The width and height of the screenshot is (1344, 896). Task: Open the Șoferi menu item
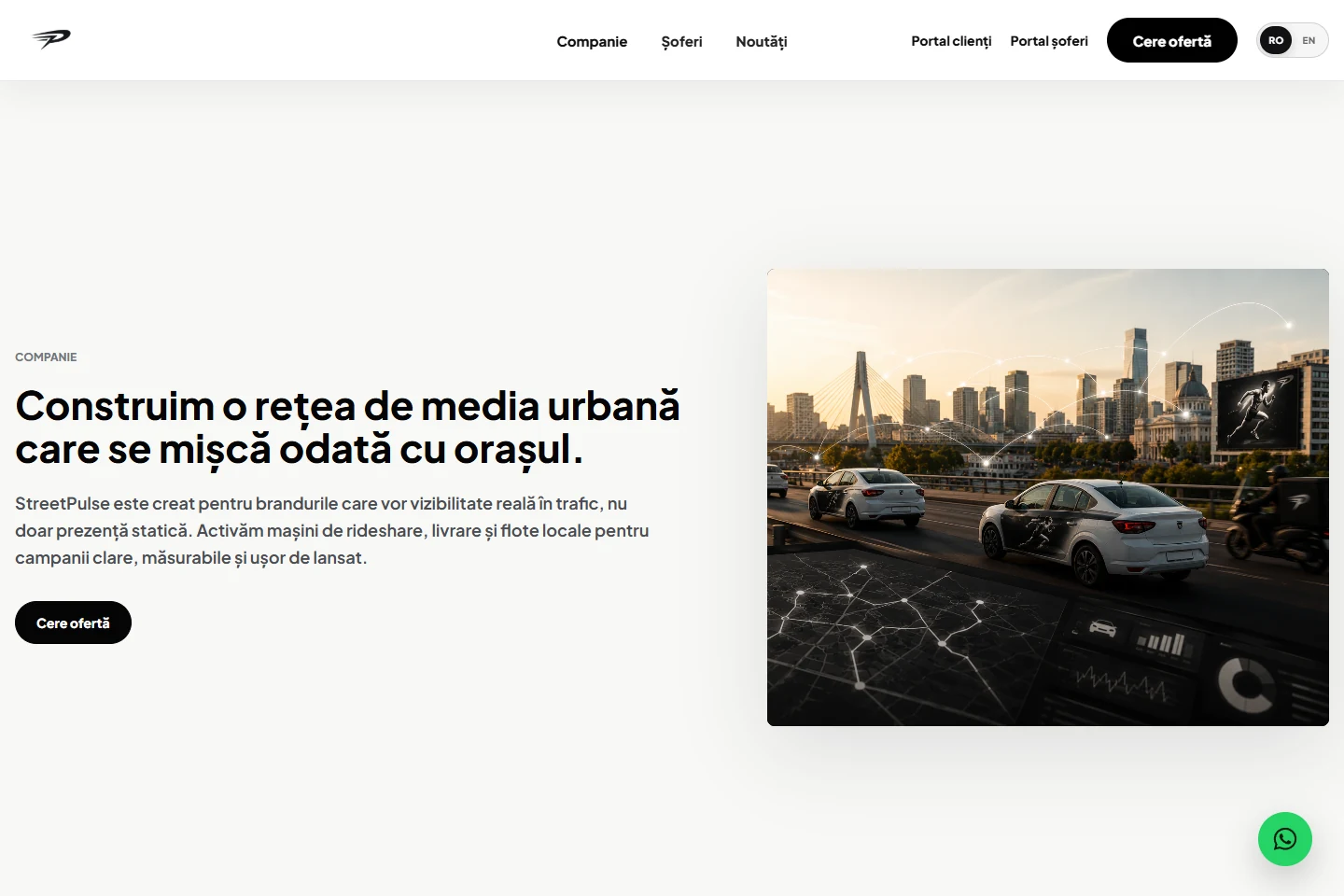681,41
